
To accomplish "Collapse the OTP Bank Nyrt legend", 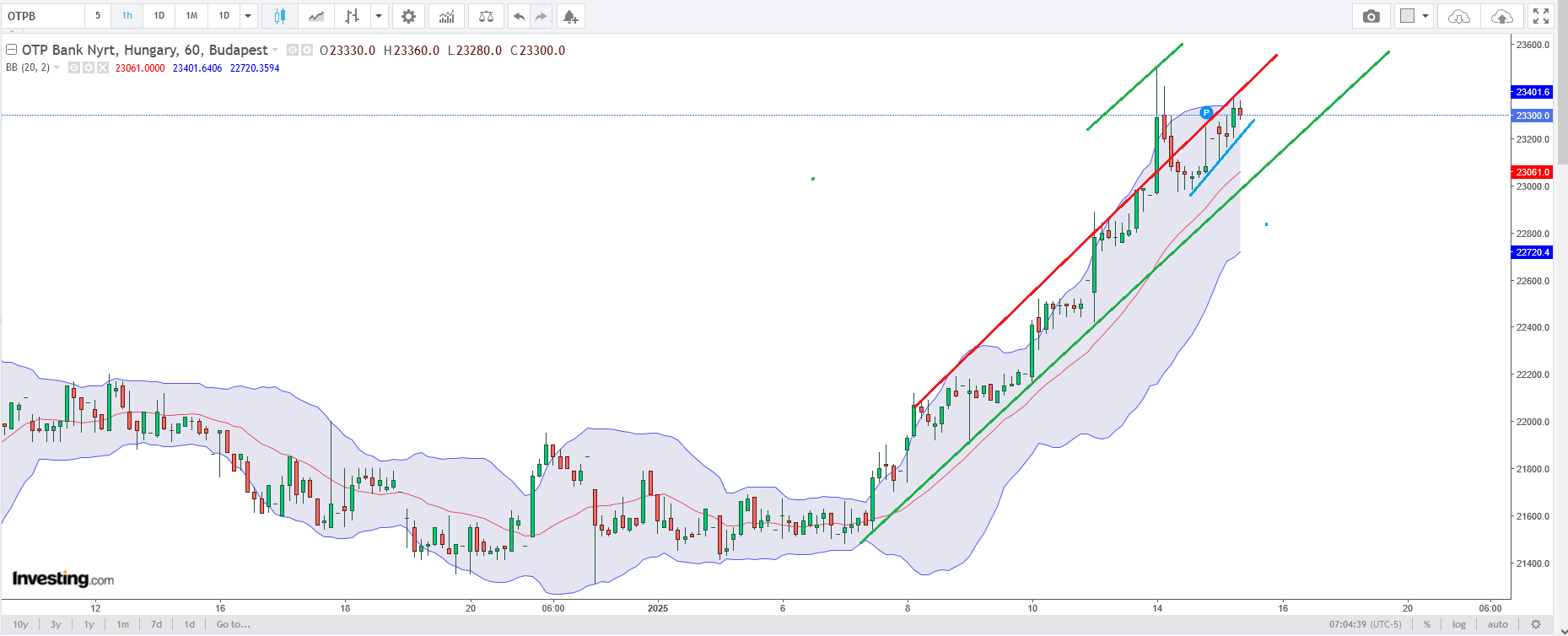I will pos(12,50).
